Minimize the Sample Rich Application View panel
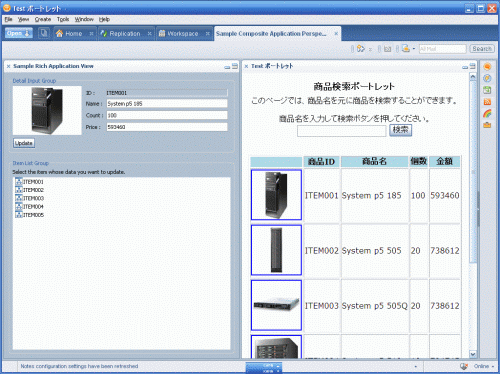Screen dimensions: 500x374 click(227, 67)
